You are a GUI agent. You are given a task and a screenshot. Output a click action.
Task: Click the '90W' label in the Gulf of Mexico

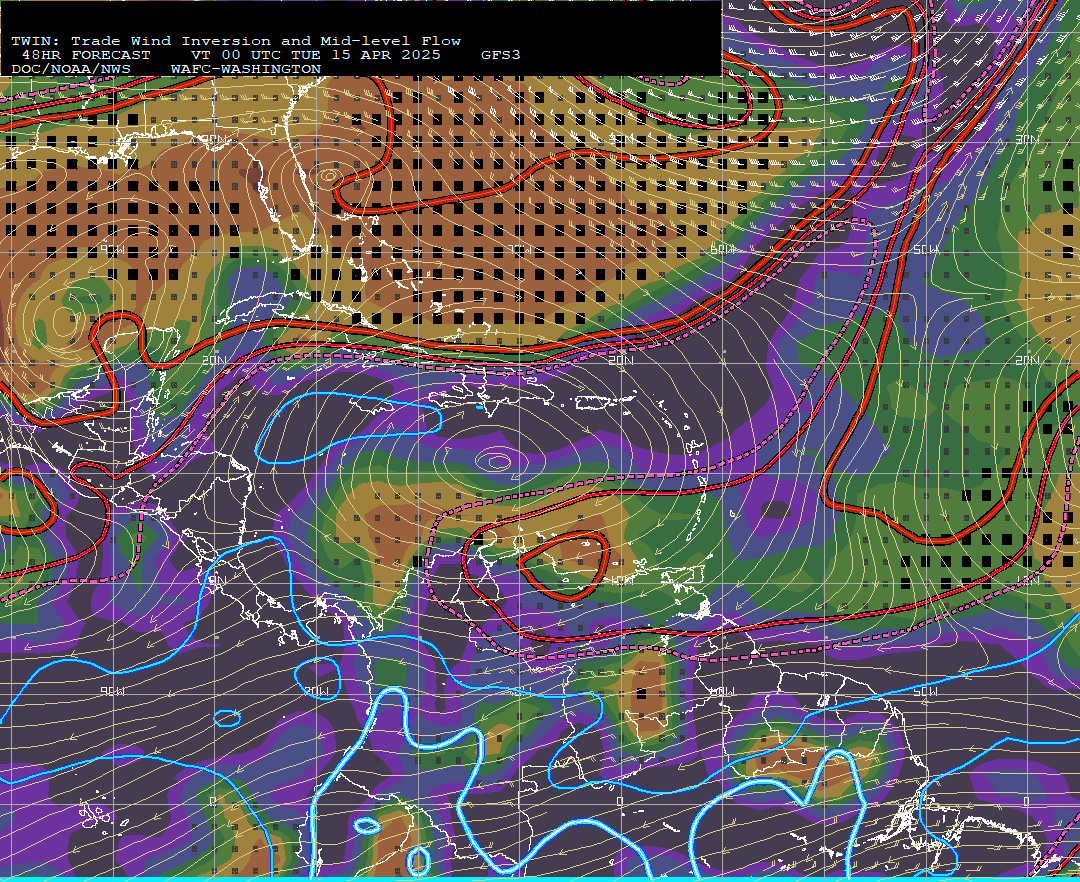(112, 249)
